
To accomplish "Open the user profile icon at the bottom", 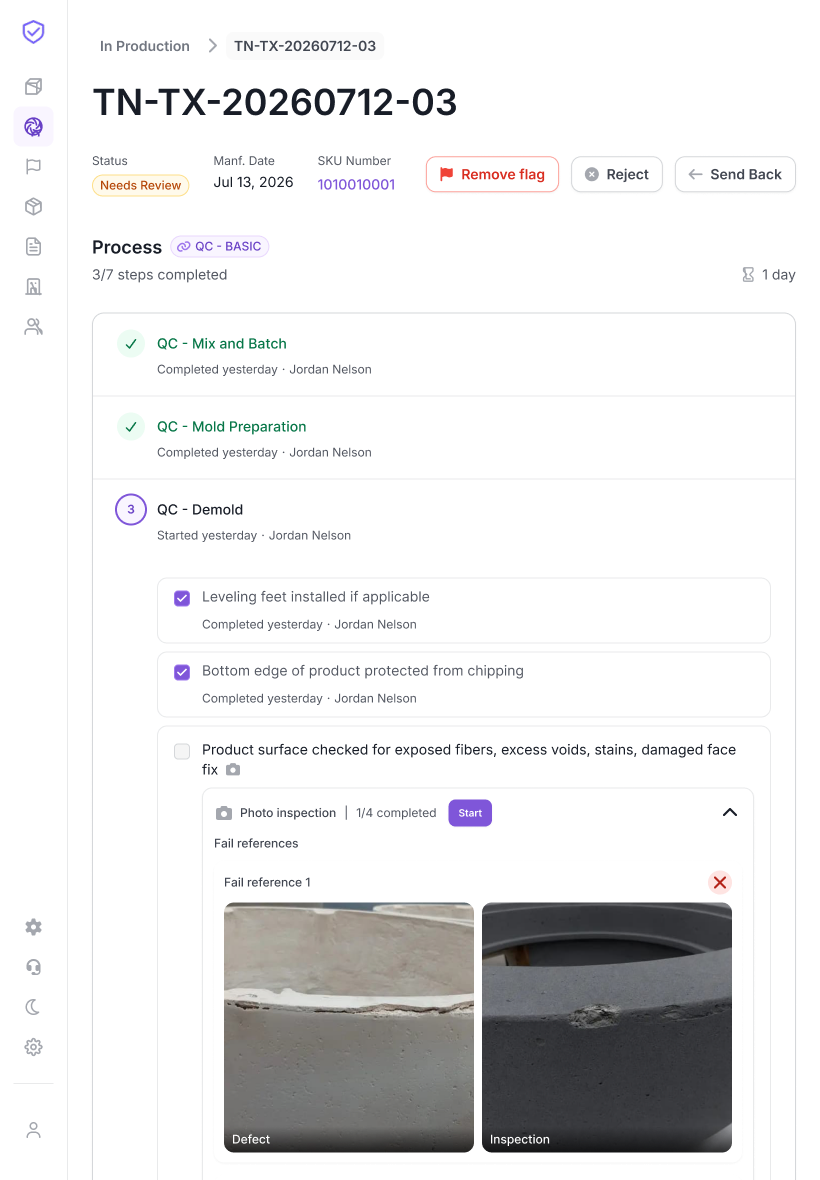I will 33,1130.
